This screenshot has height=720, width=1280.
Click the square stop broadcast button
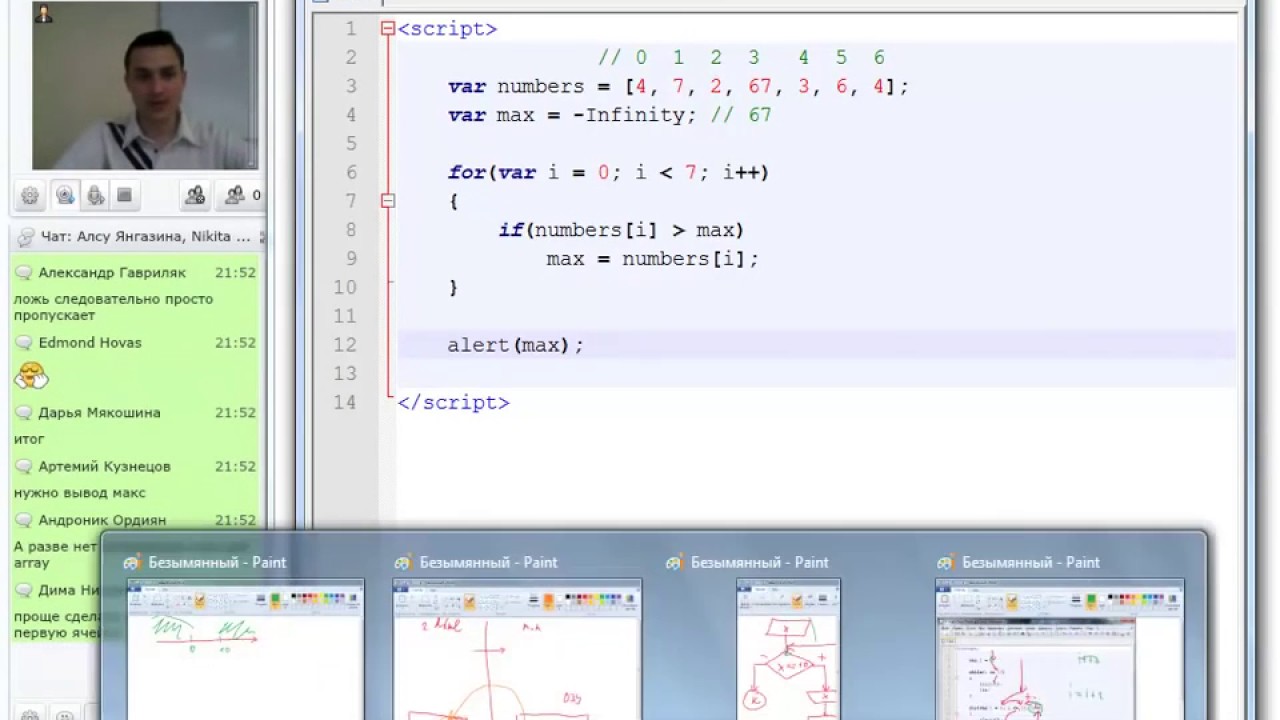pos(124,195)
